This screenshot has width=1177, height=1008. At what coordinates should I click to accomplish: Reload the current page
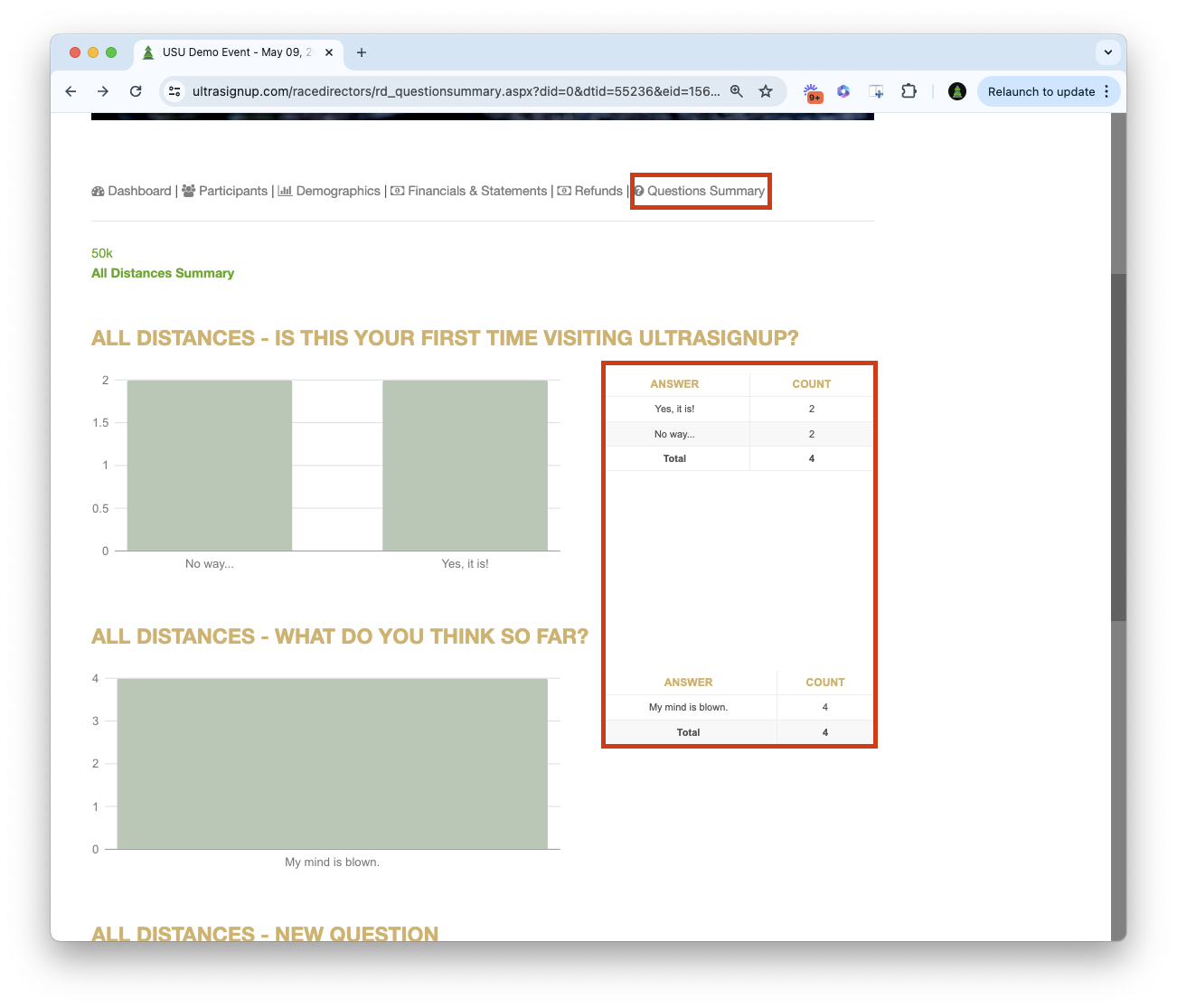136,91
